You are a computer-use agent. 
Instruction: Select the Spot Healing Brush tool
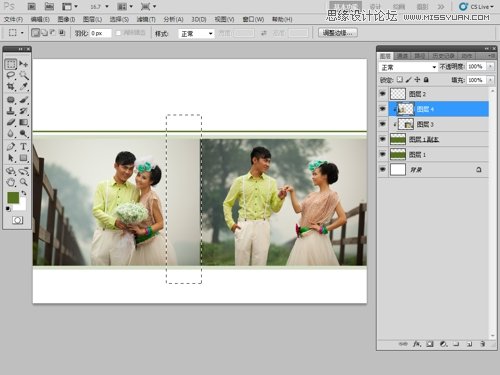tap(11, 100)
